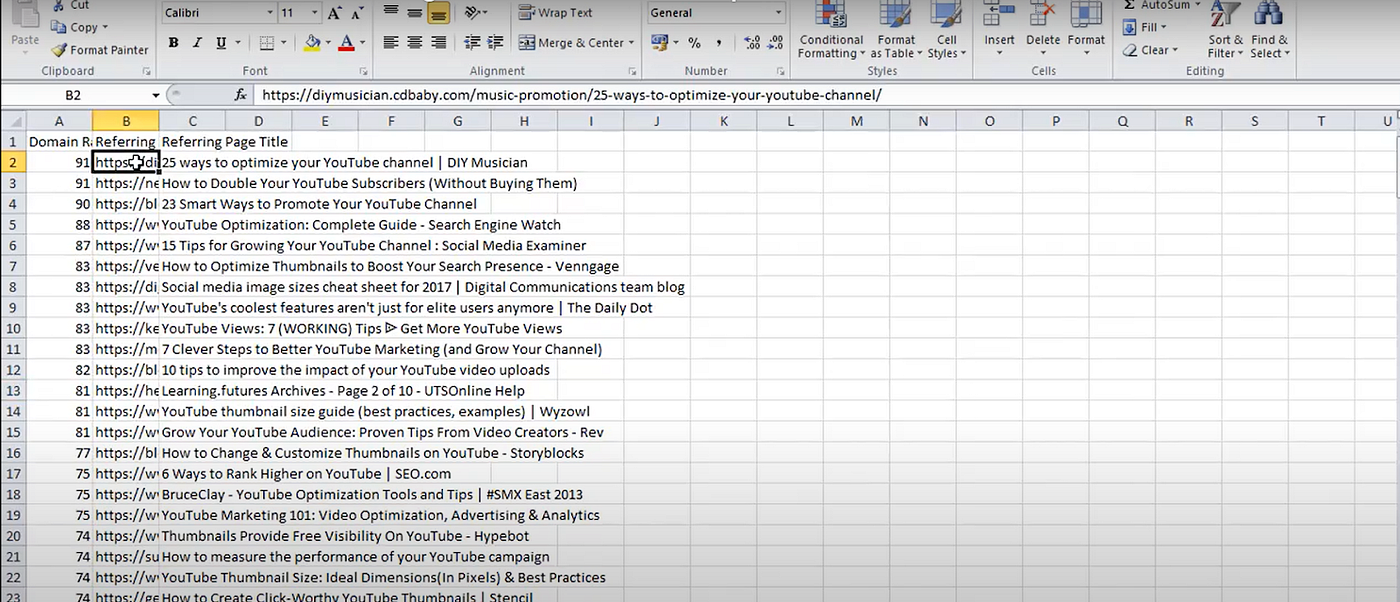Apply percent style
The width and height of the screenshot is (1400, 602).
click(x=694, y=42)
